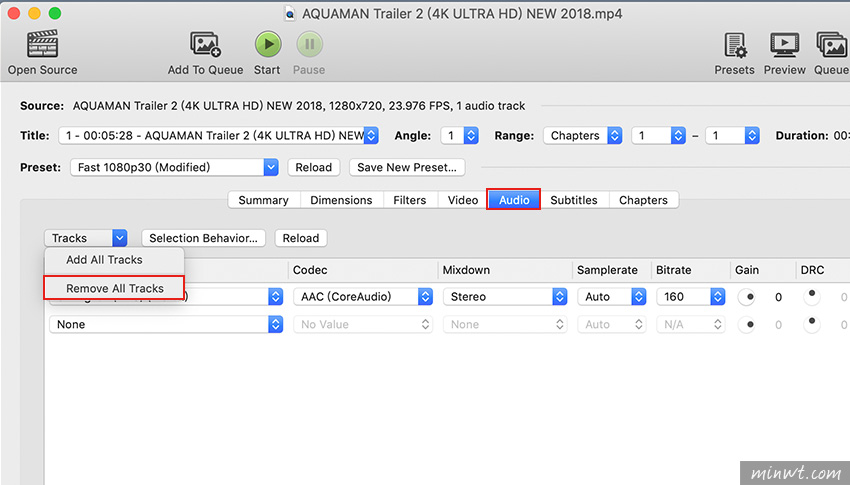Open Selection Behavior settings
This screenshot has width=850, height=485.
point(203,238)
